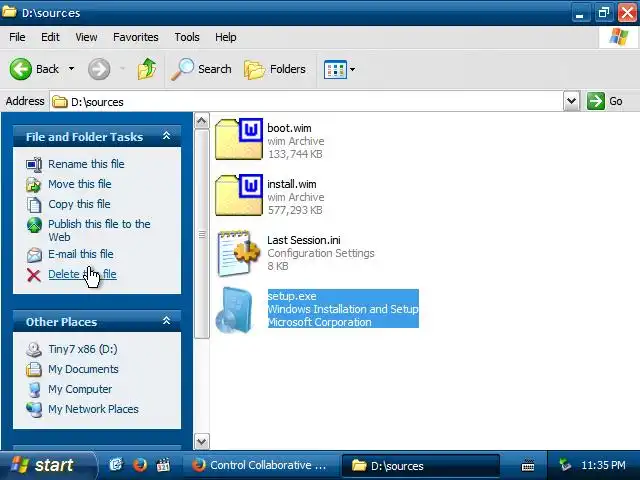This screenshot has width=640, height=480.
Task: Click the Rename this file link
Action: pos(86,164)
